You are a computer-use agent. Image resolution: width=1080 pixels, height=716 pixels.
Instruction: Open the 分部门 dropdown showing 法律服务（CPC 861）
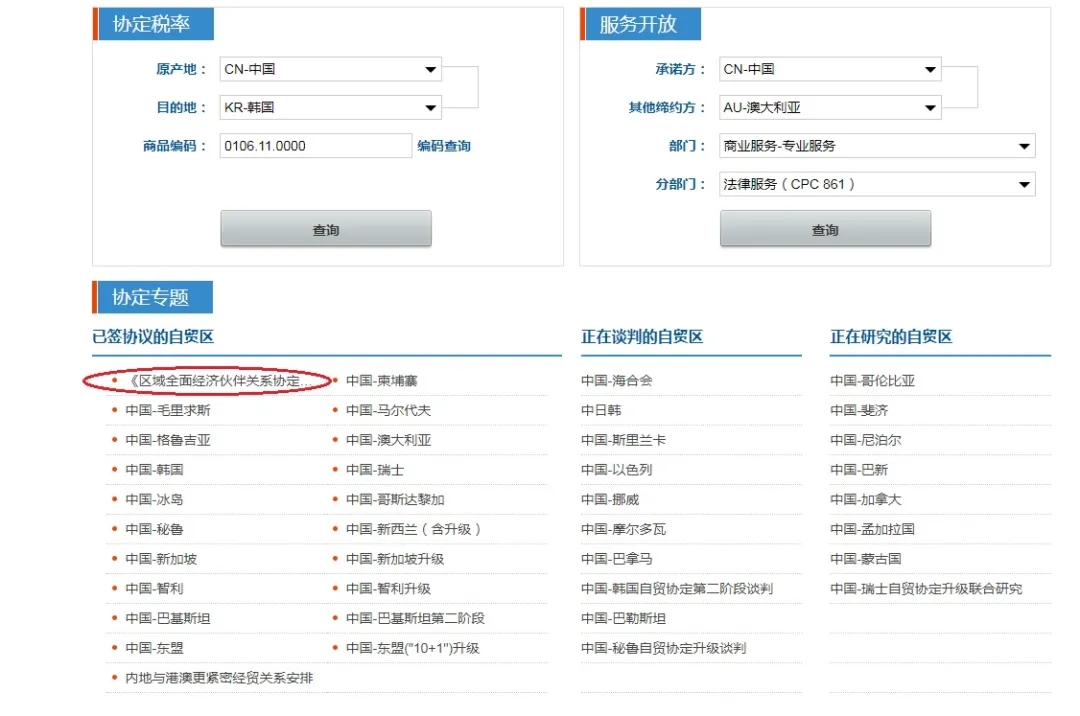pos(877,183)
